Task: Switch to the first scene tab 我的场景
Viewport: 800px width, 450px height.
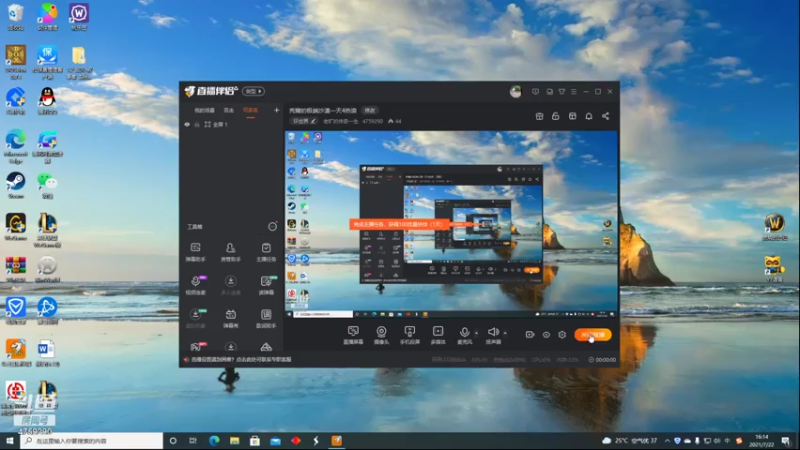Action: (x=204, y=110)
